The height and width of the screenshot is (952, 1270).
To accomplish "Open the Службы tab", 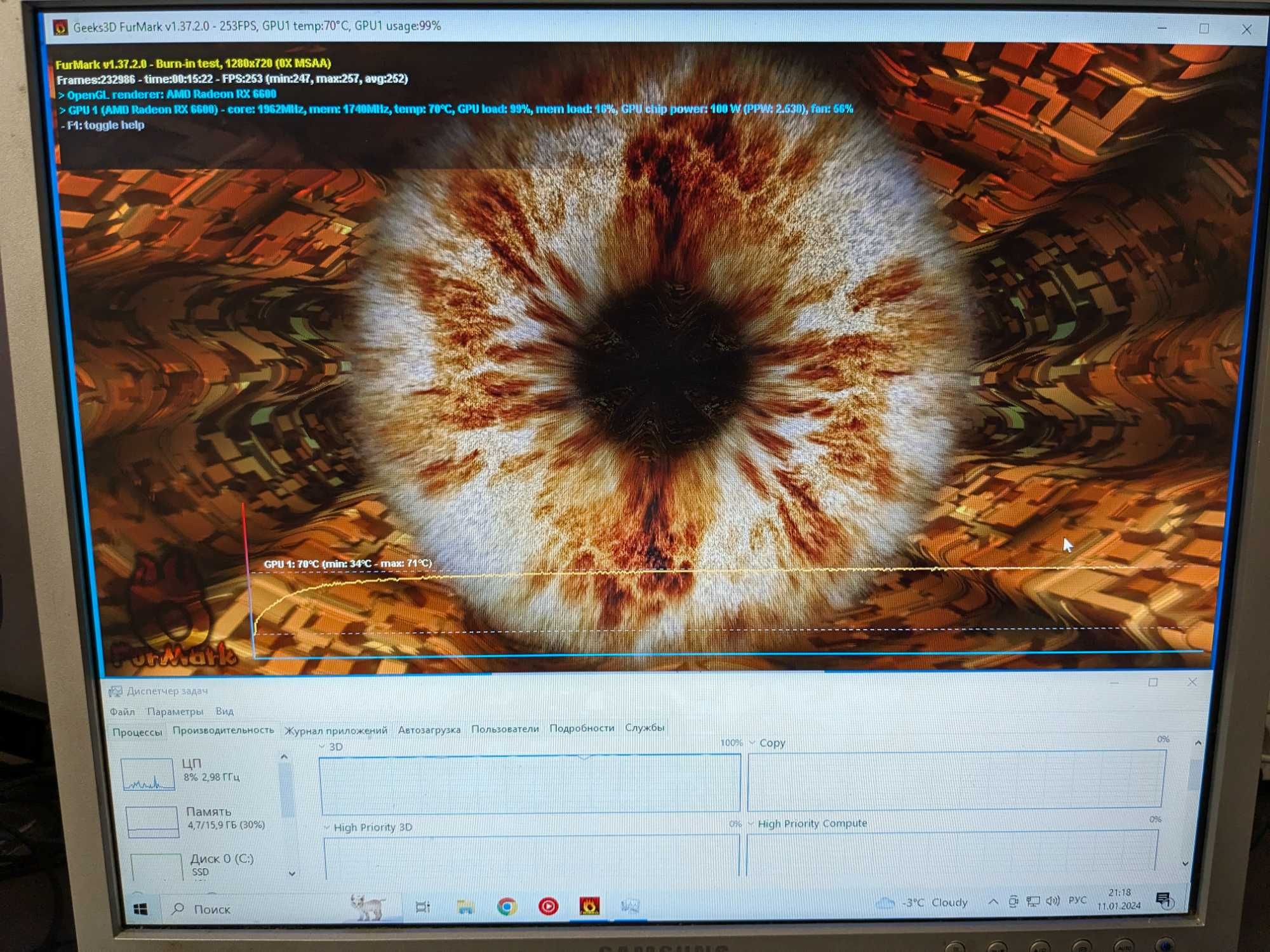I will (x=645, y=727).
